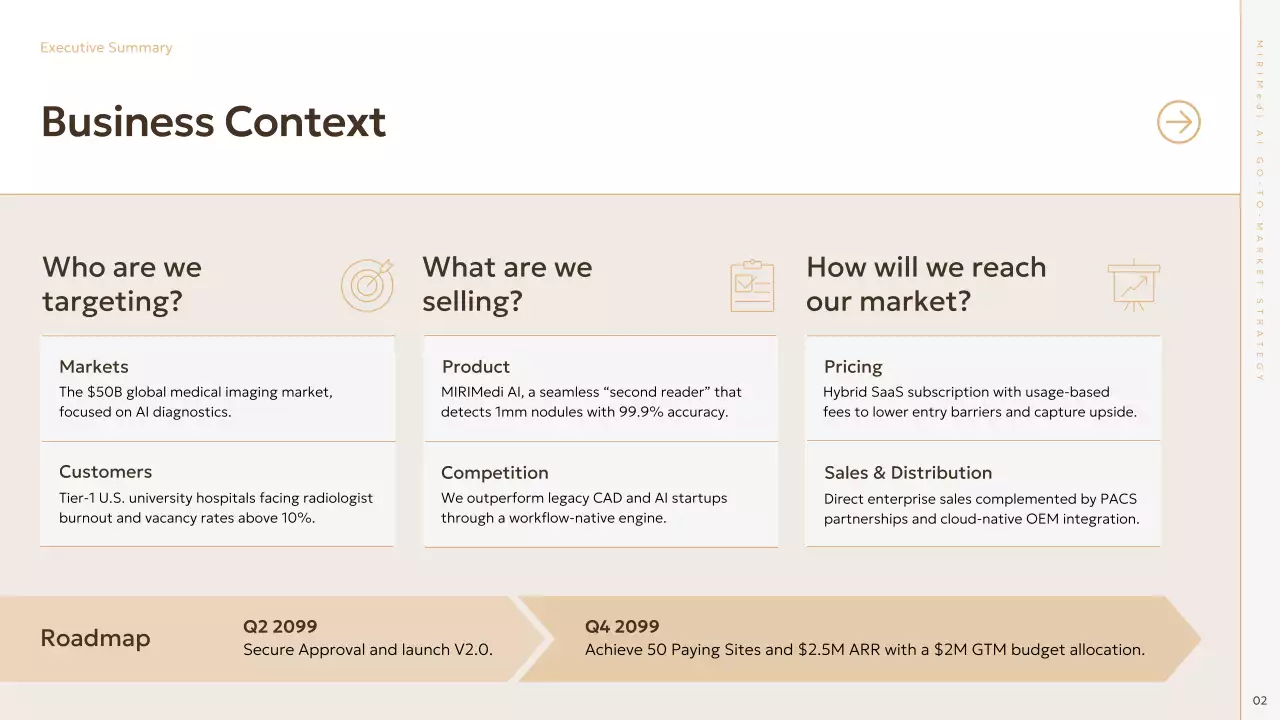
Task: Open the Pricing card
Action: click(x=983, y=388)
